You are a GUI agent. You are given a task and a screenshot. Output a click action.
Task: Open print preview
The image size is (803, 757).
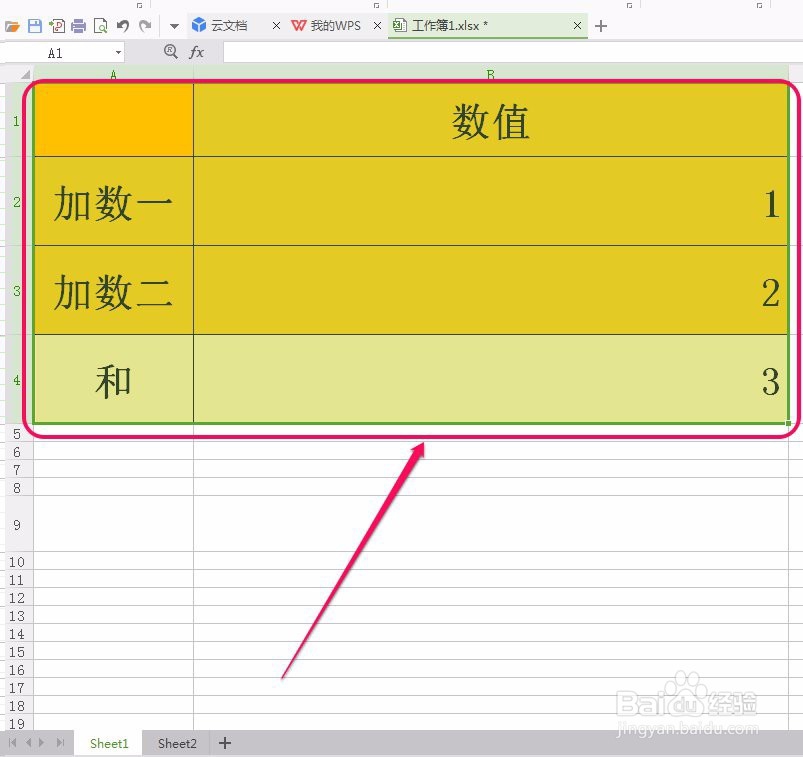point(100,25)
